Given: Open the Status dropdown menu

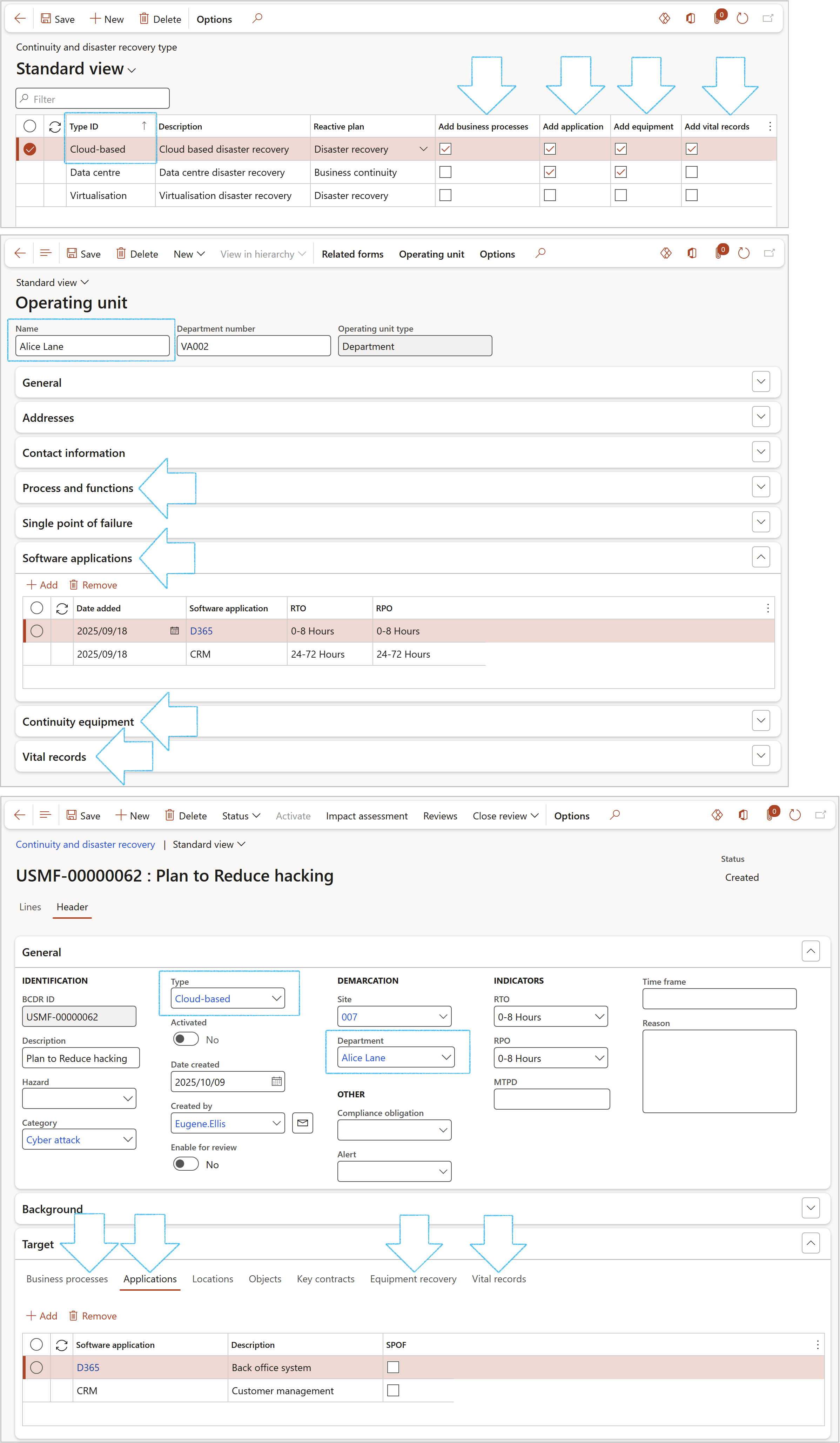Looking at the screenshot, I should (x=241, y=816).
